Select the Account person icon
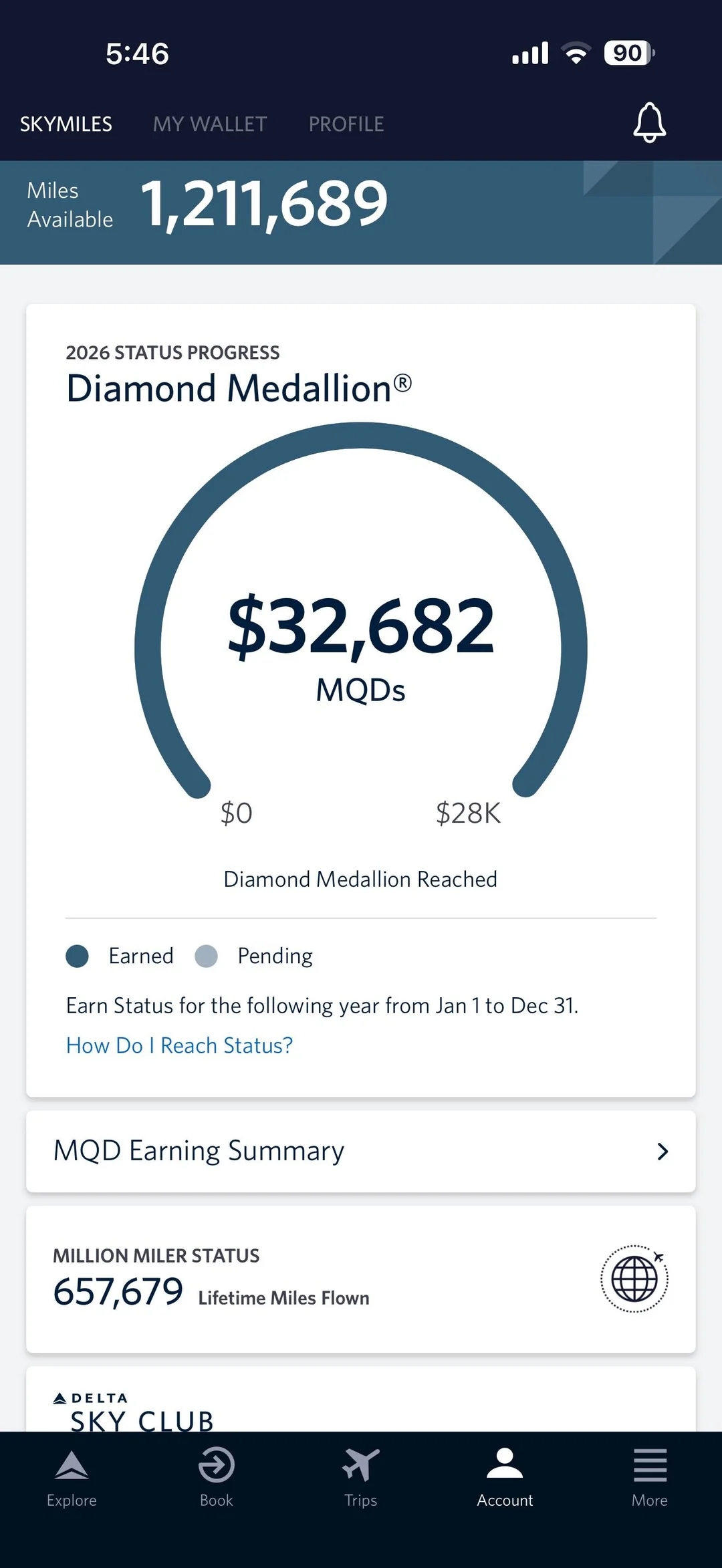This screenshot has height=1568, width=722. coord(505,1464)
